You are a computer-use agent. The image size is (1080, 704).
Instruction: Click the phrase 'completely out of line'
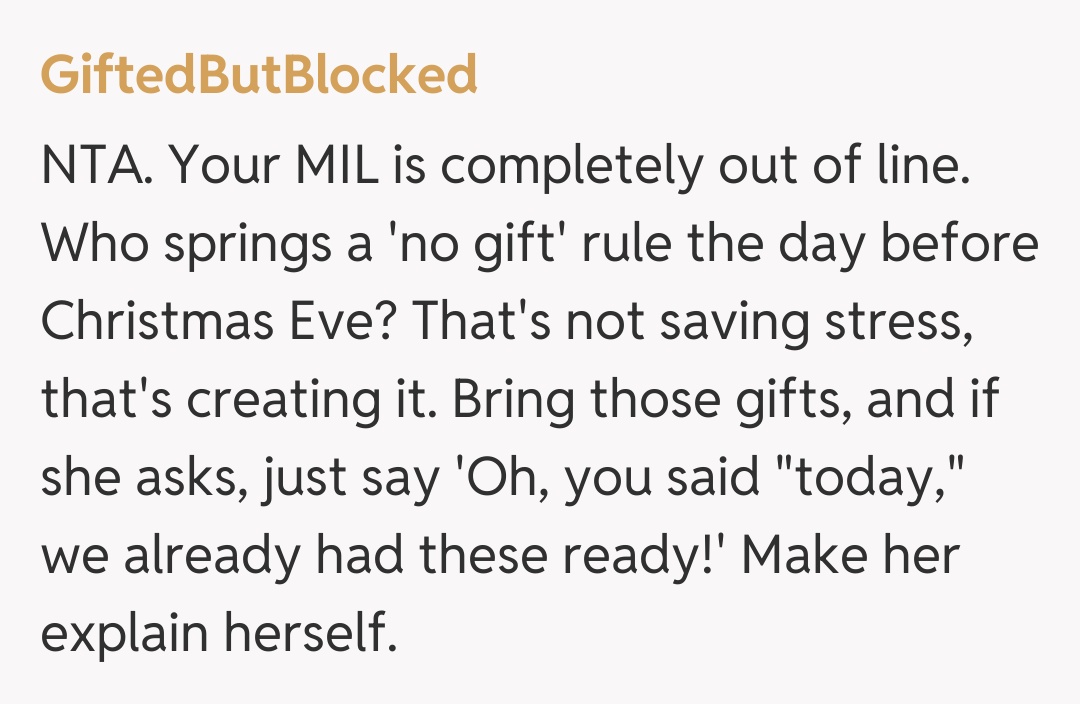pos(706,167)
